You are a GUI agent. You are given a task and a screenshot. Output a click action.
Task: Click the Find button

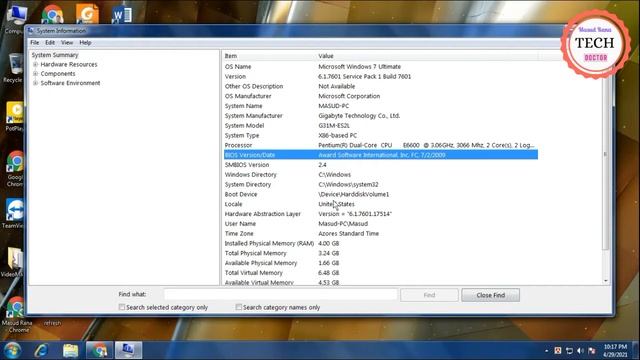429,295
